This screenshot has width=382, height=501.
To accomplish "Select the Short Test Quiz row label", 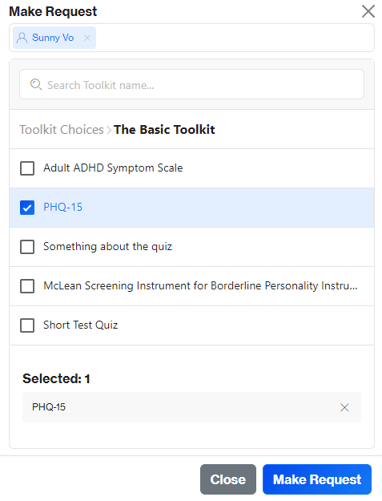I will pos(81,325).
